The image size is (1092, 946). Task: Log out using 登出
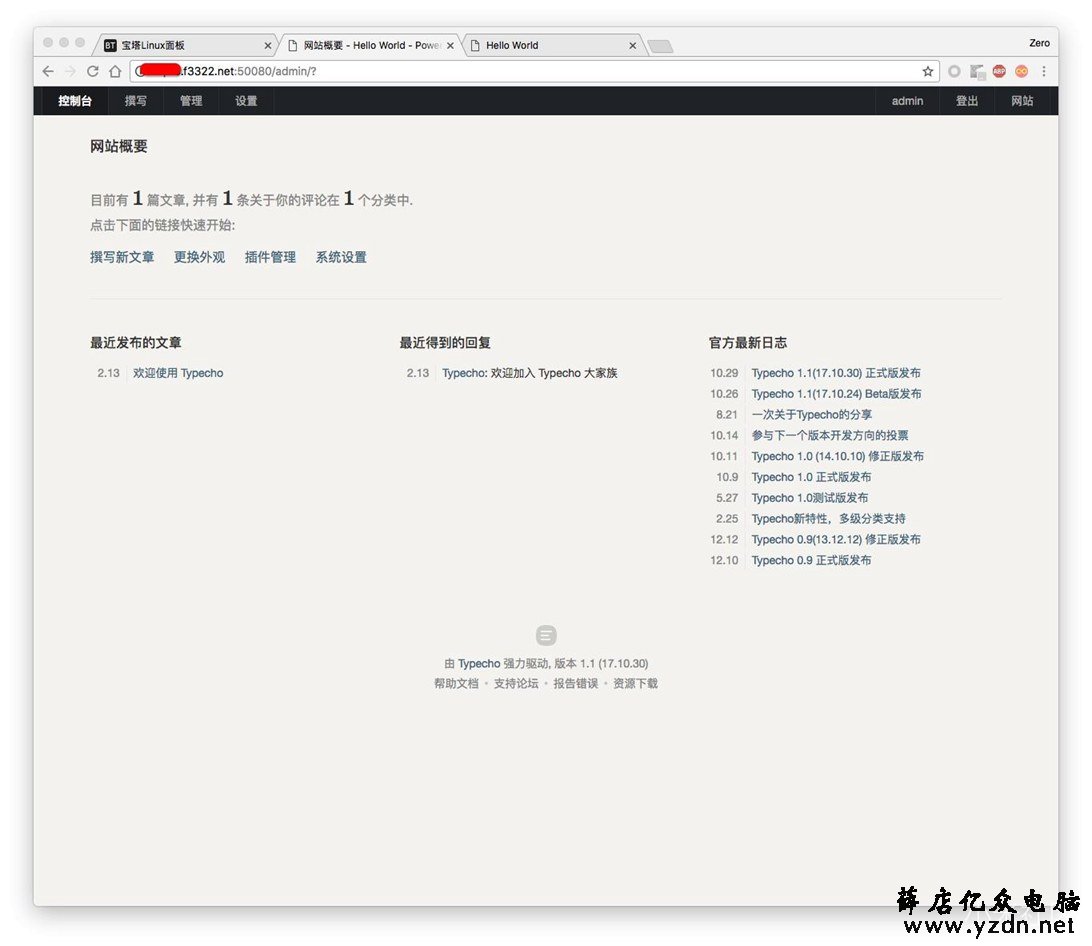point(967,101)
